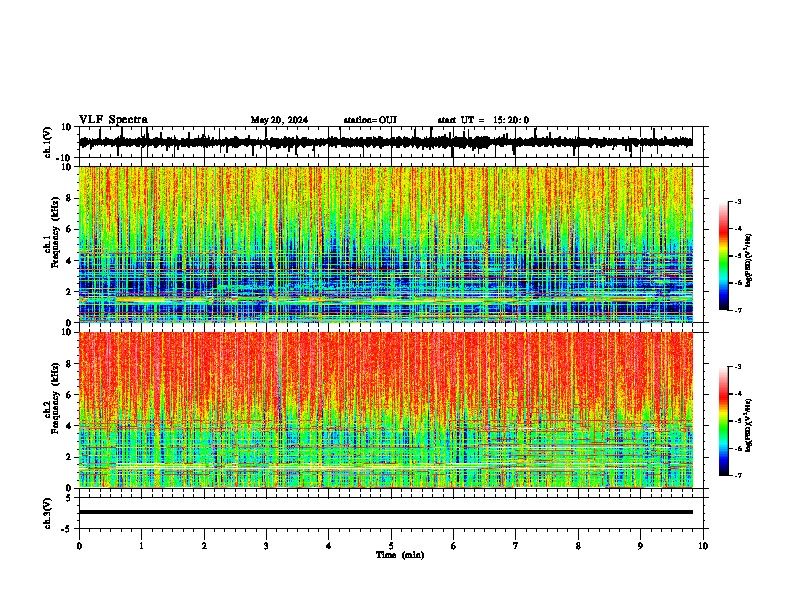The image size is (792, 612).
Task: Click the "VLF Spectra" plot title
Action: 113,120
